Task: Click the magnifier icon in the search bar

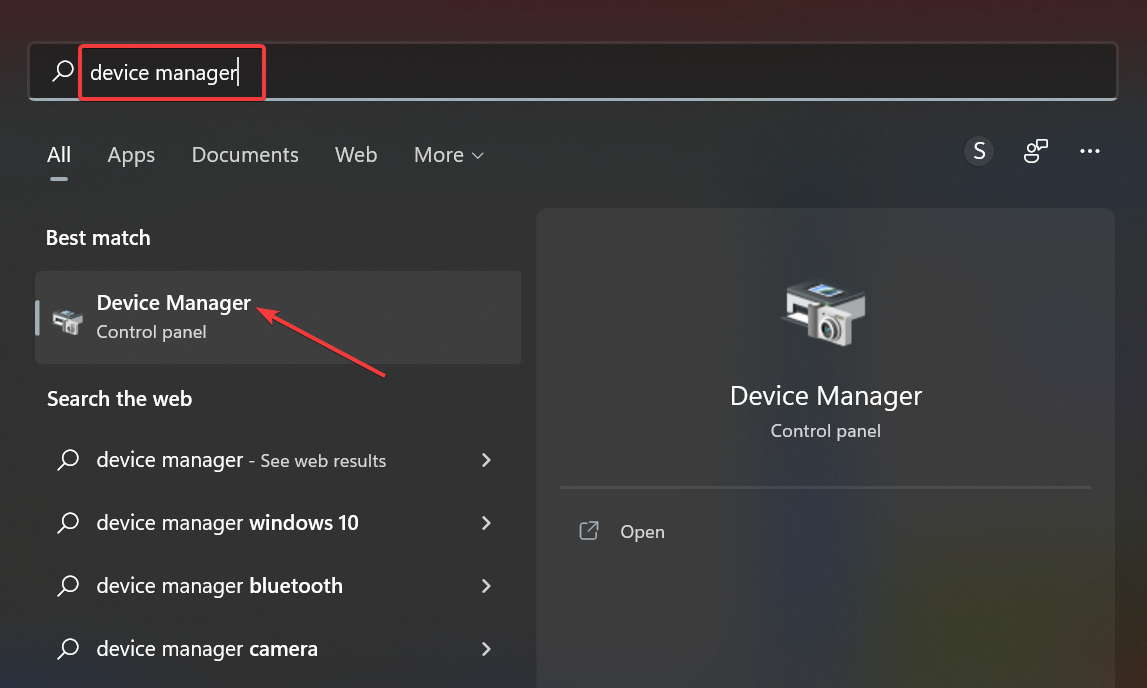Action: tap(61, 71)
